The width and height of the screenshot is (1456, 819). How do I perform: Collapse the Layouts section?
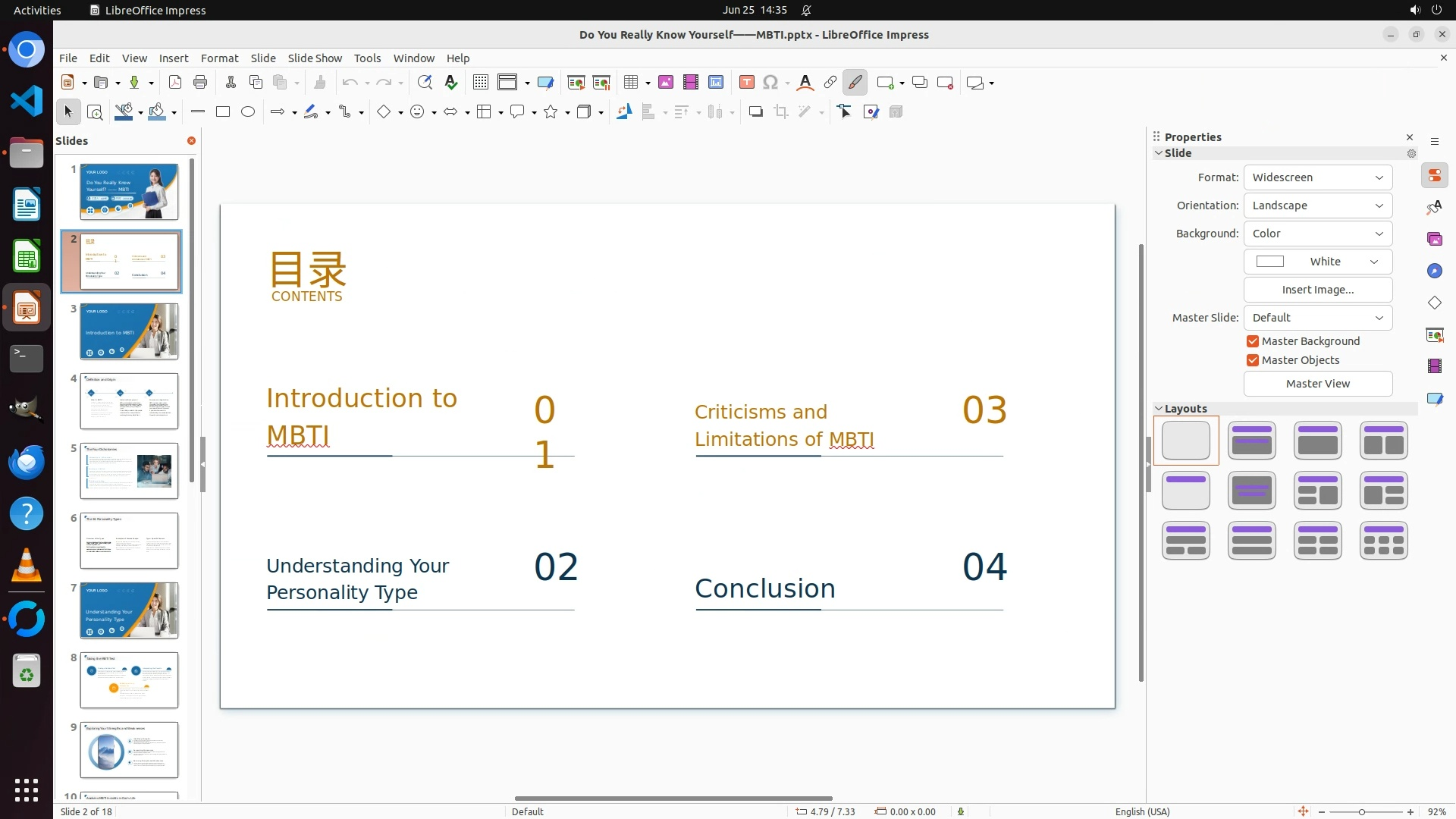[x=1159, y=409]
